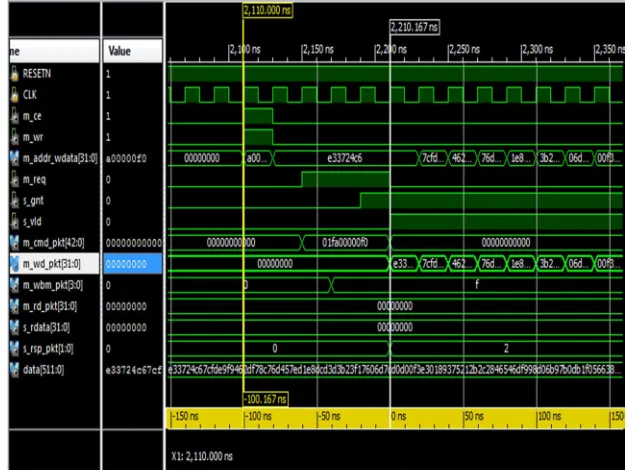Screen dimensions: 628x470
Task: Click the m_wbm_pkt bus icon
Action: (x=14, y=285)
